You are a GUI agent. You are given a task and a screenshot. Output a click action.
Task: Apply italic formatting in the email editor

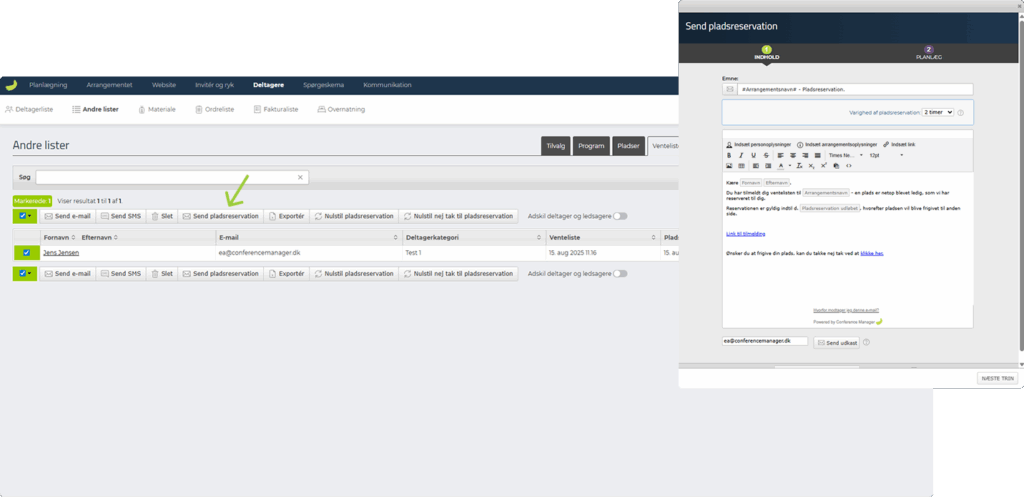(x=741, y=155)
